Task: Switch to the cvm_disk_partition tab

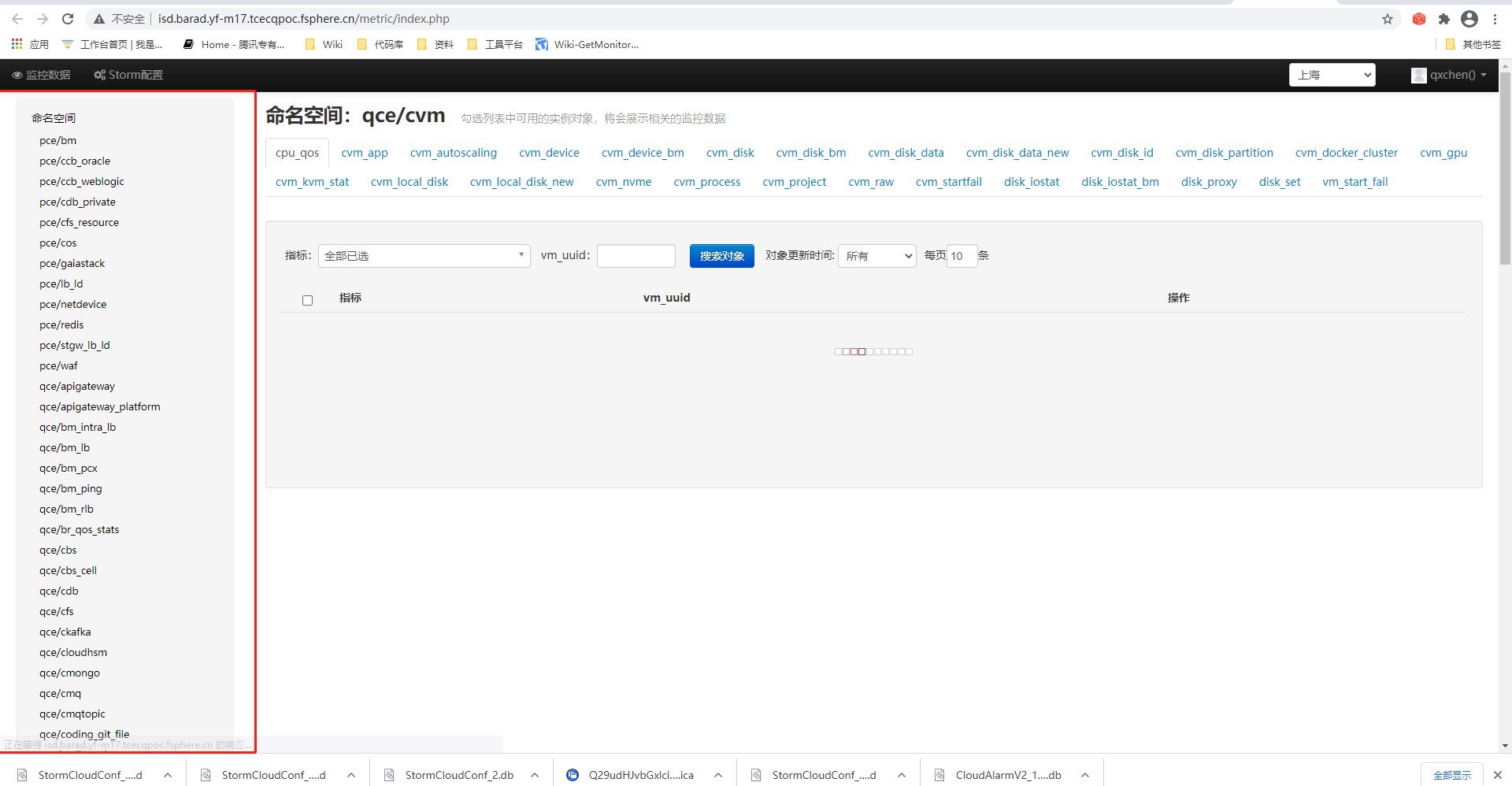Action: [x=1225, y=153]
